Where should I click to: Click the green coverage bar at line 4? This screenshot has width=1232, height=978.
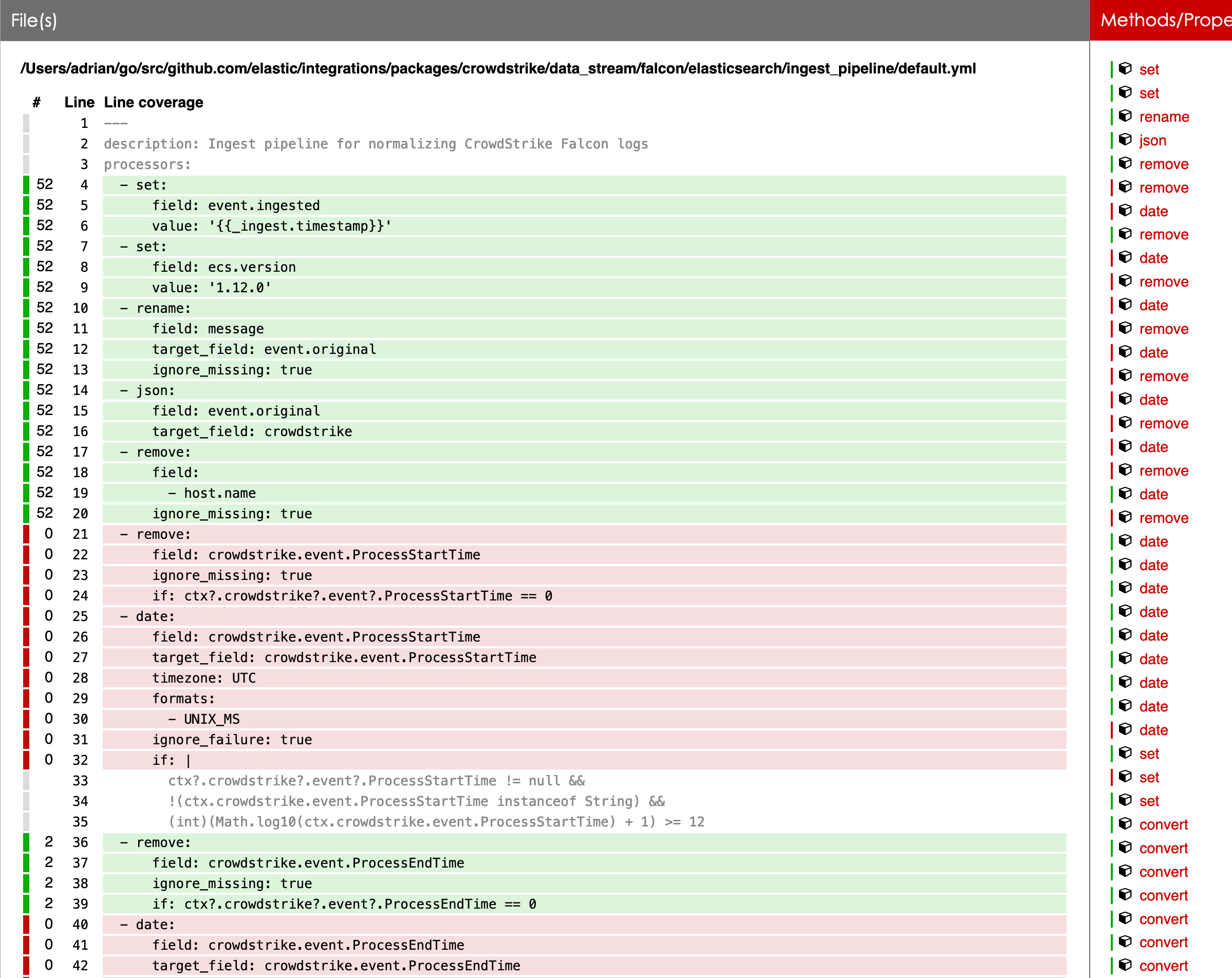tap(26, 184)
